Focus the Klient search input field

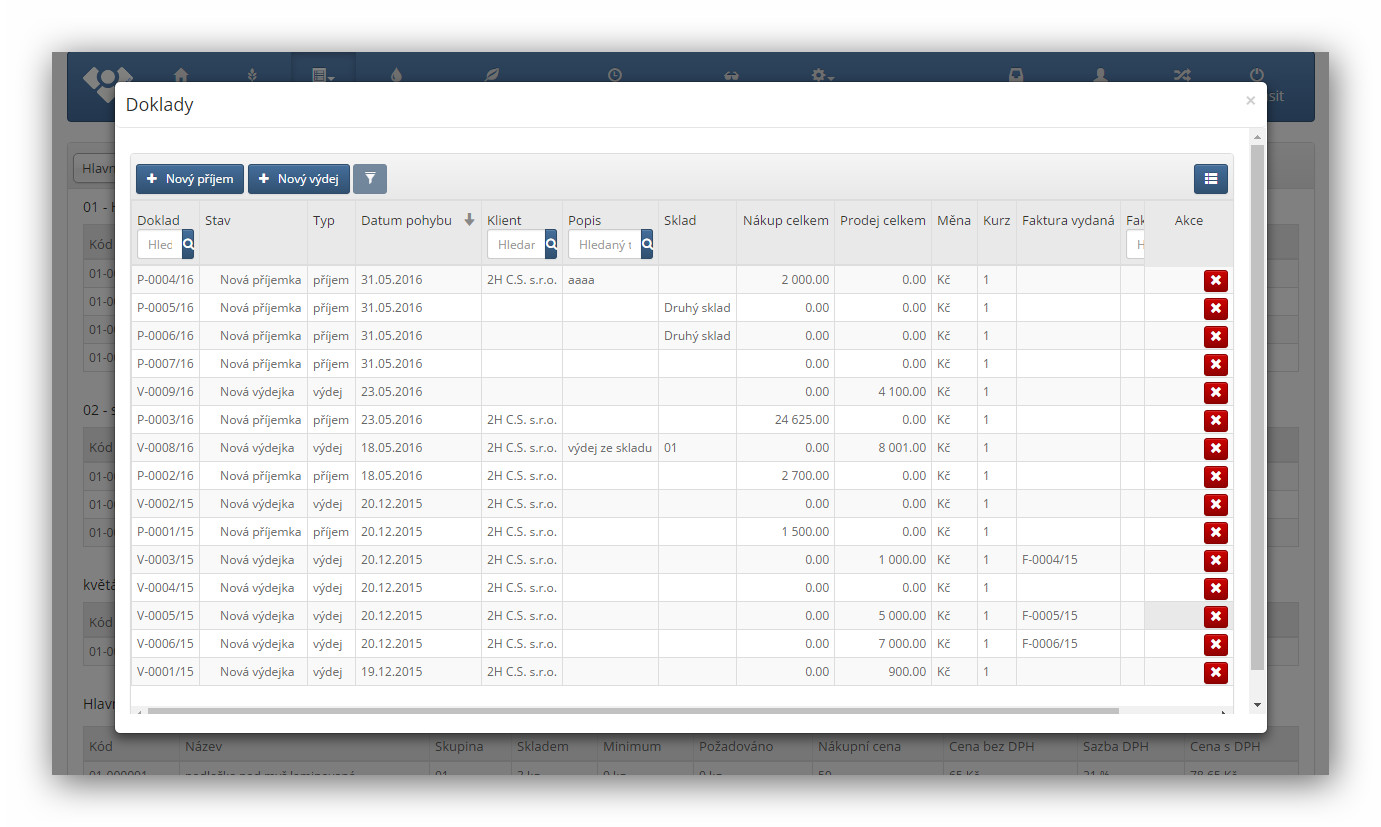click(x=516, y=244)
